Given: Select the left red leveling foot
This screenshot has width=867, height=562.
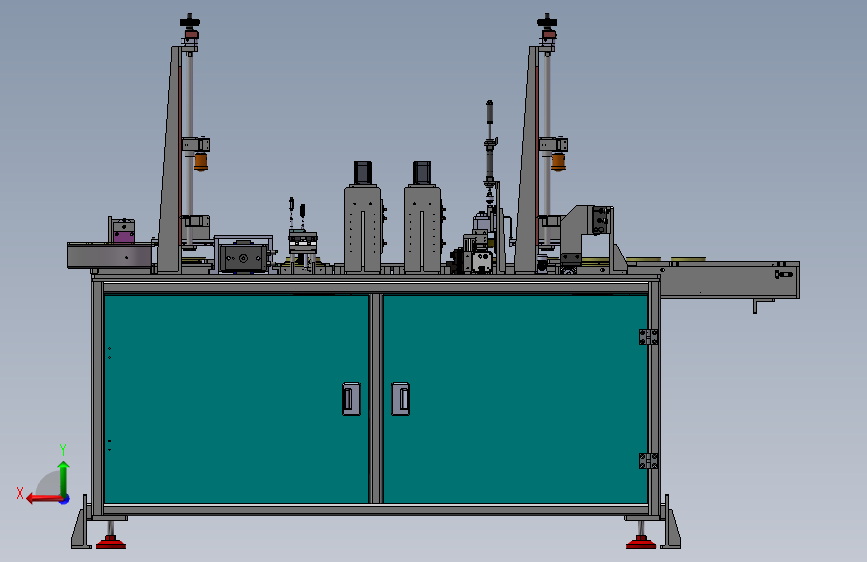Looking at the screenshot, I should click(x=111, y=542).
